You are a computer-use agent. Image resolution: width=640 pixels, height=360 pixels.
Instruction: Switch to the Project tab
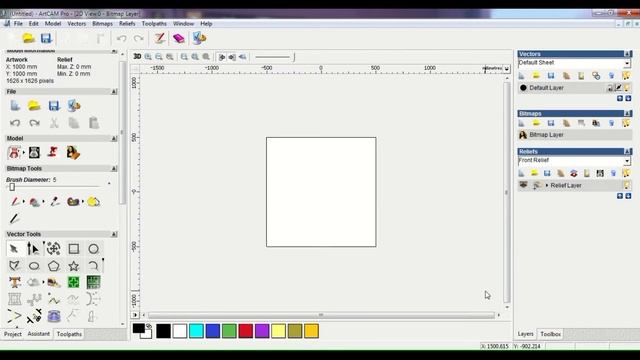13,334
